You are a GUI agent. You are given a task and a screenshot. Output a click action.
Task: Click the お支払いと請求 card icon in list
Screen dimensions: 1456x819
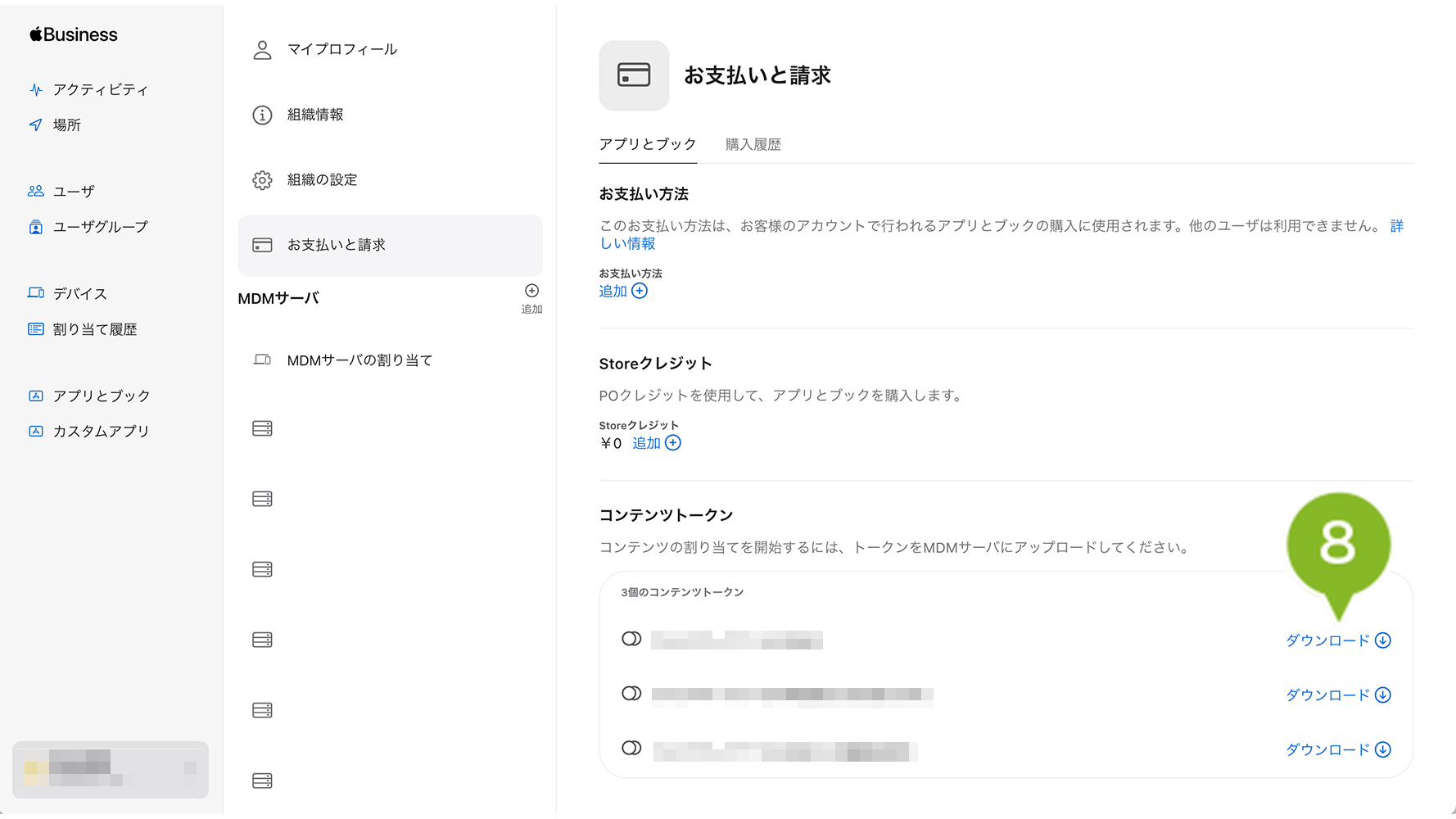coord(262,245)
